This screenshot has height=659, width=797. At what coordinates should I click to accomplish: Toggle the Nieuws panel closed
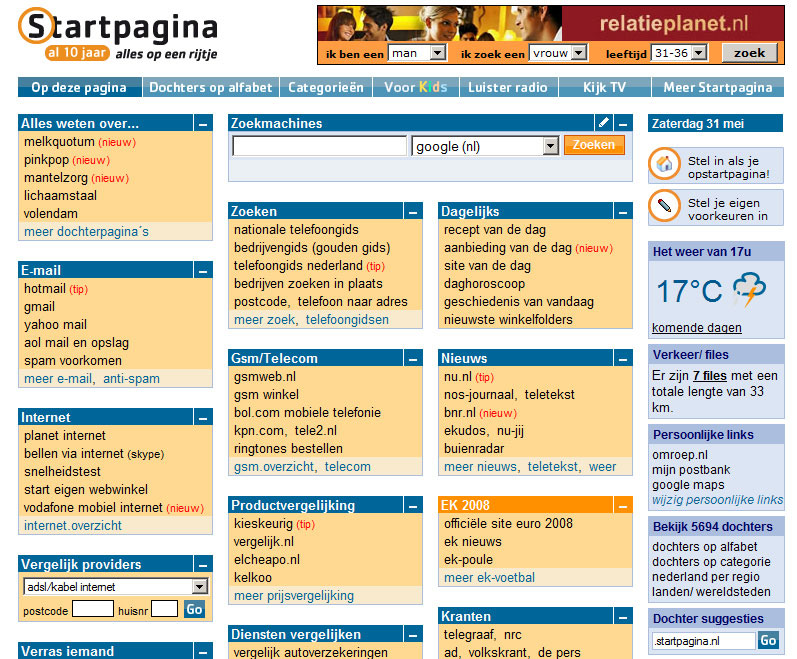pos(624,359)
